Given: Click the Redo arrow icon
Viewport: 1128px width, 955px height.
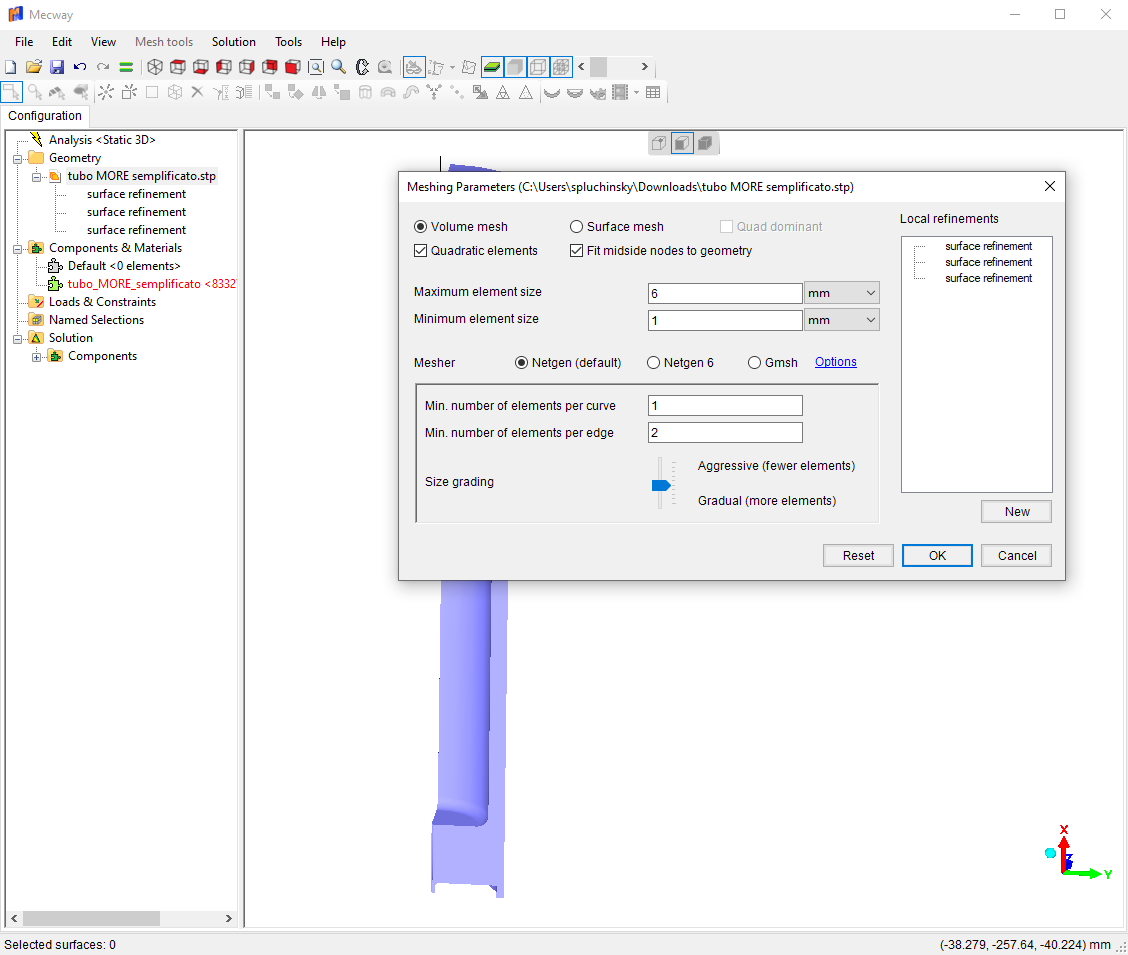Looking at the screenshot, I should tap(103, 67).
